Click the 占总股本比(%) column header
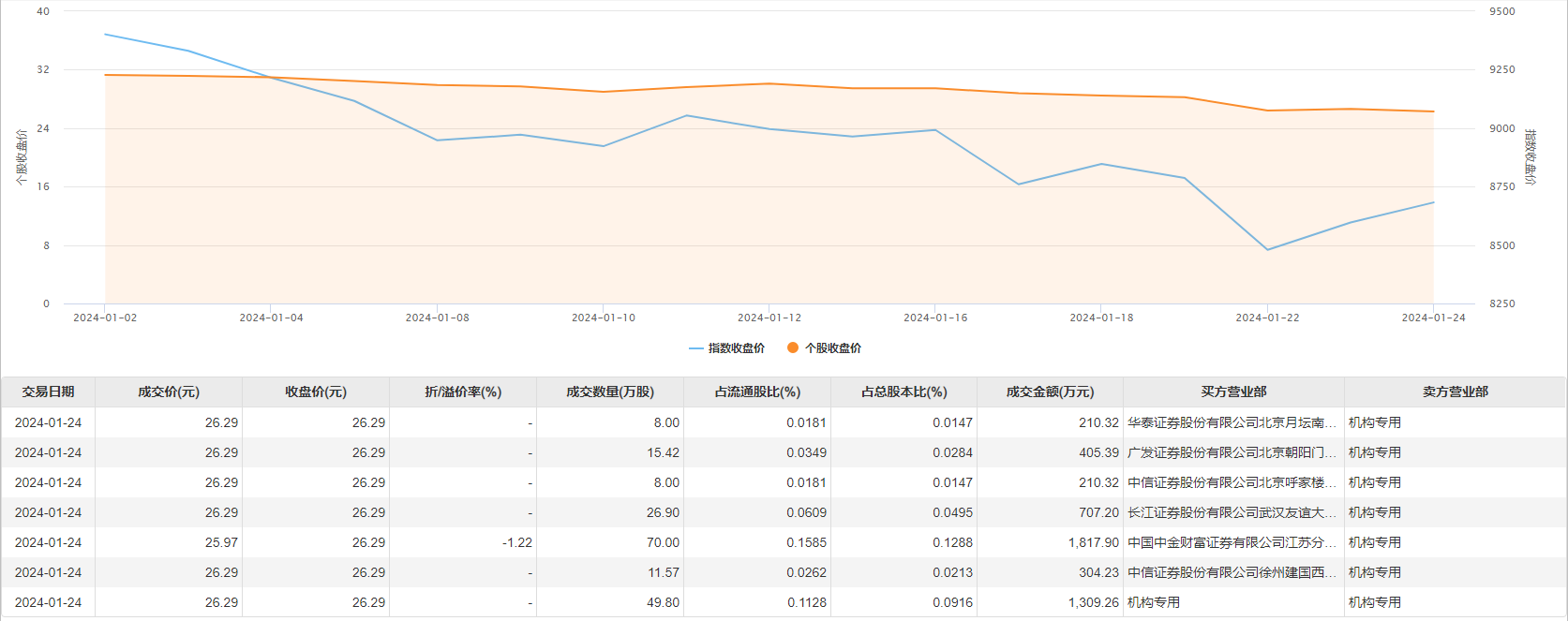Screen dimensions: 1568x621 click(904, 392)
